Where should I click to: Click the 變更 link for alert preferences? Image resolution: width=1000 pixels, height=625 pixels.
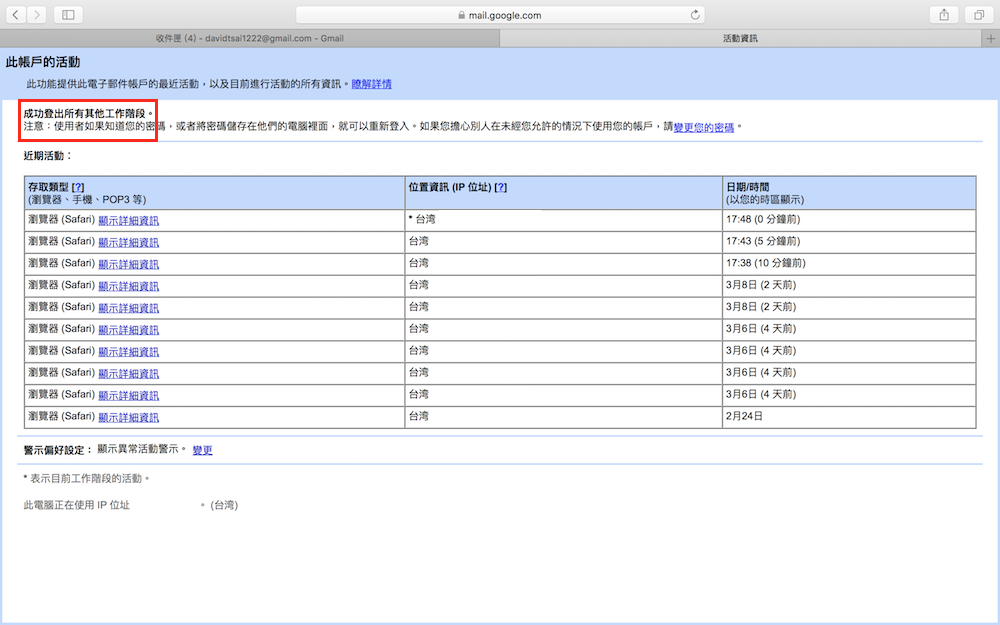coord(202,450)
